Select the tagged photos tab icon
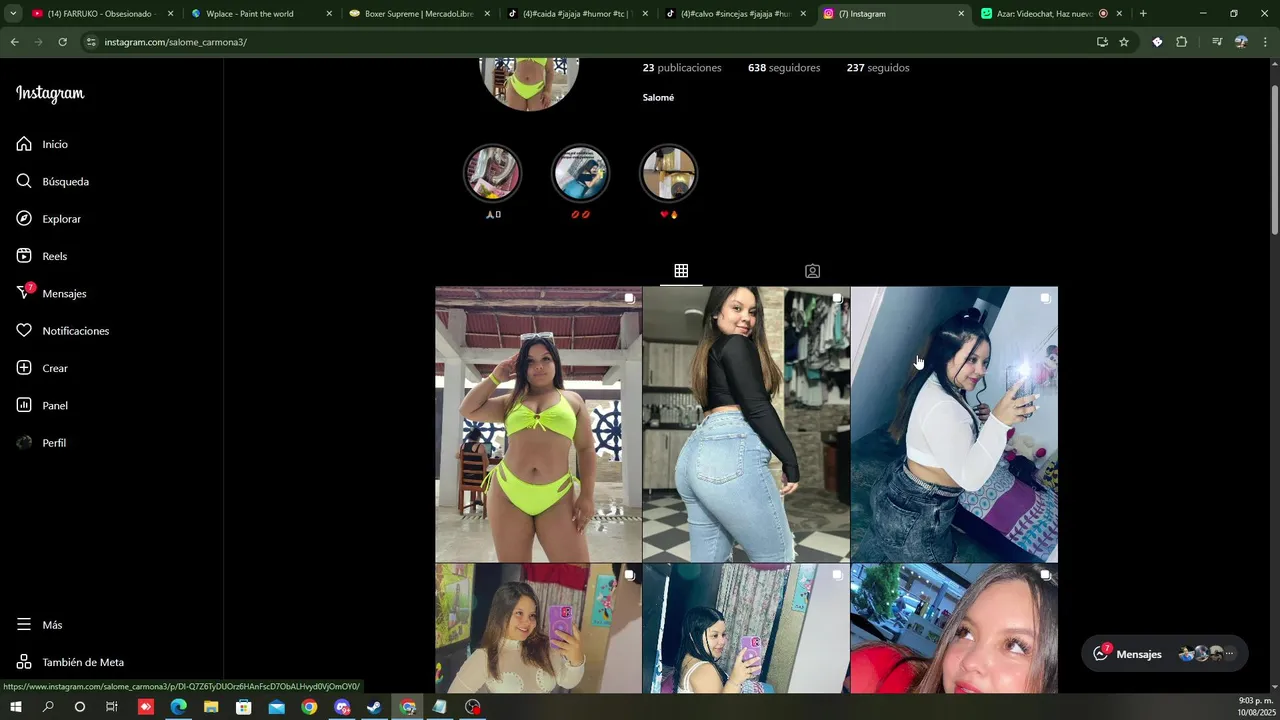 point(812,271)
